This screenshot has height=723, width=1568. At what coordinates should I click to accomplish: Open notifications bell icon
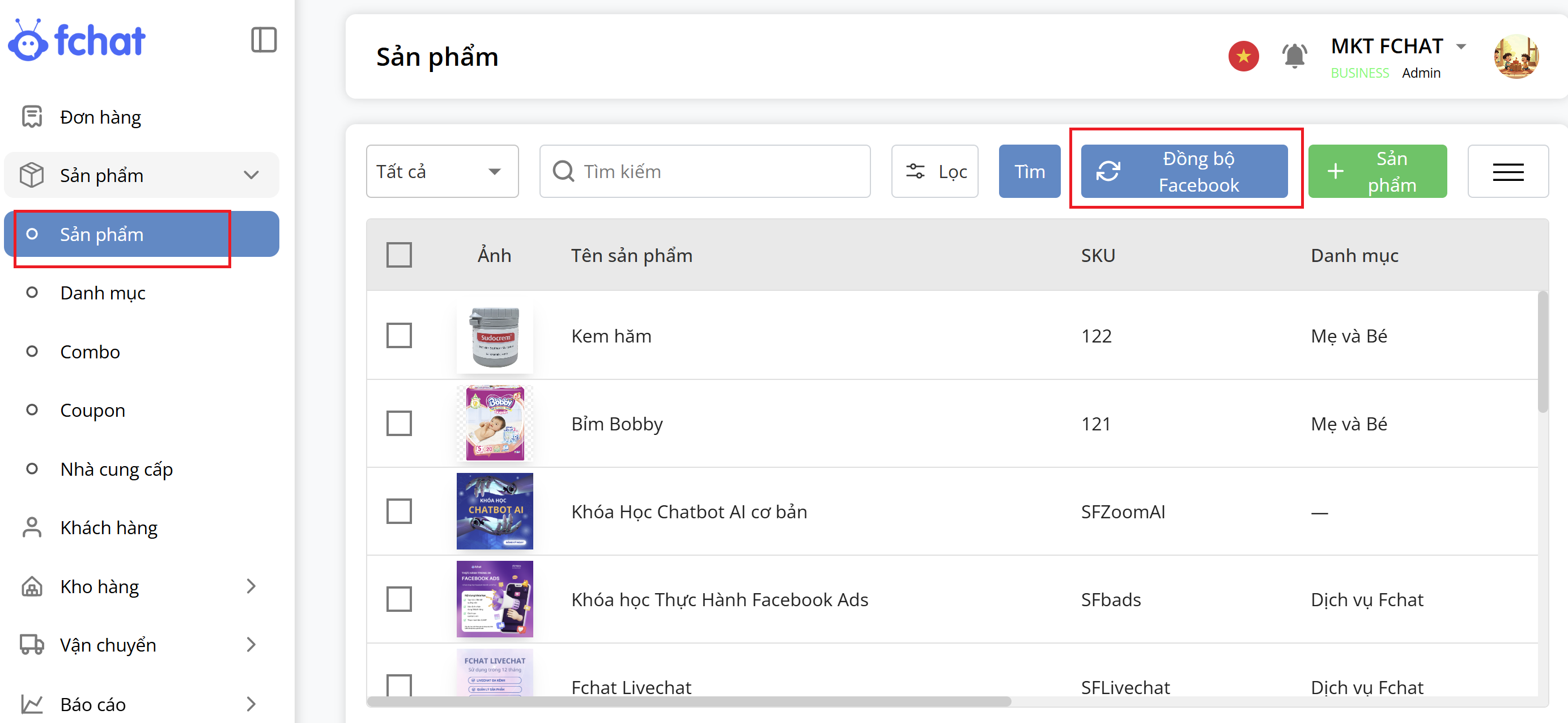pyautogui.click(x=1294, y=57)
